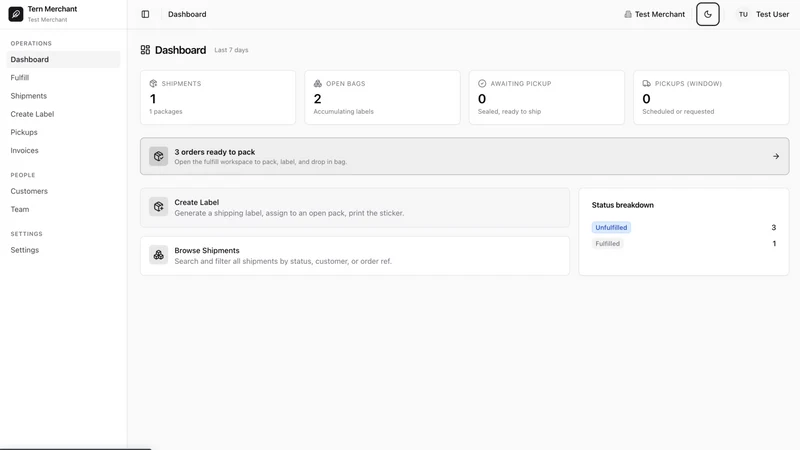Open Dashboard in the sidebar

63,59
